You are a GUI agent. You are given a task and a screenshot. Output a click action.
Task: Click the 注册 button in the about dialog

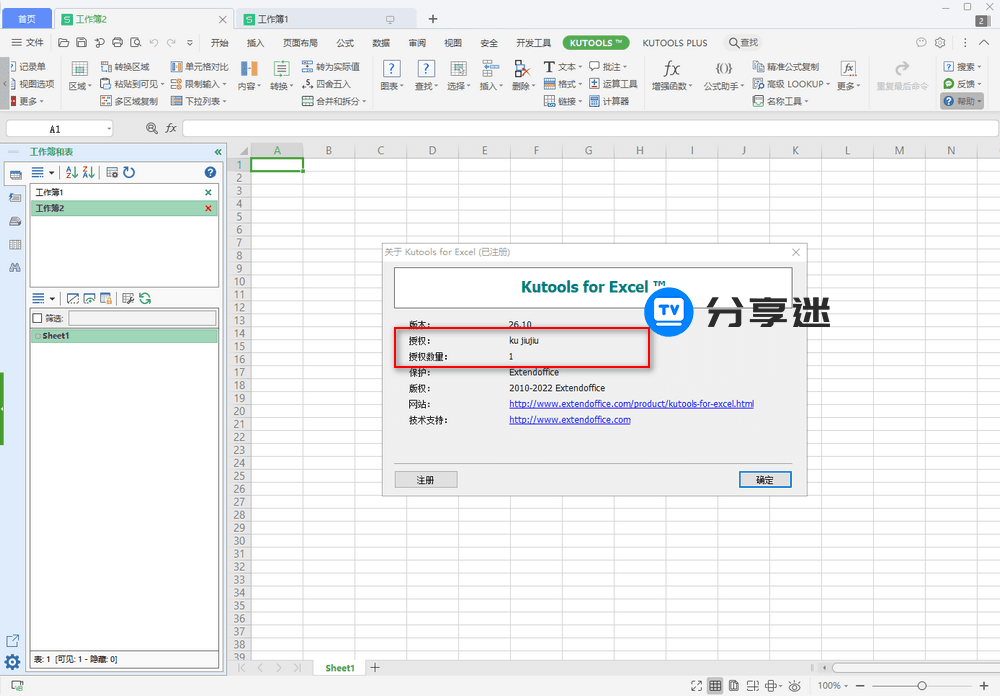[x=425, y=479]
